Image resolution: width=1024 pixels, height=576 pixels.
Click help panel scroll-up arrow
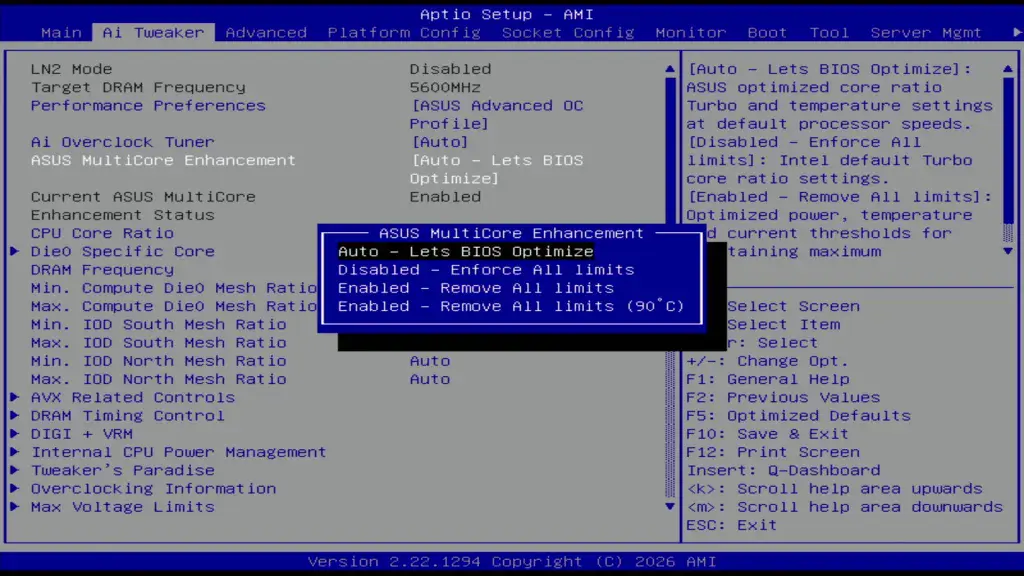(x=1007, y=69)
